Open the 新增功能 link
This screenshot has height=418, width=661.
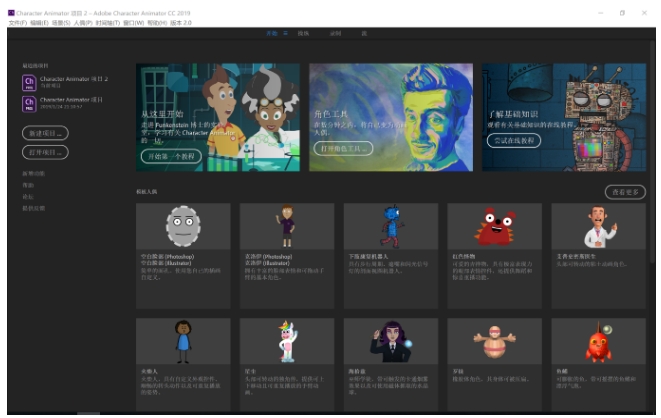34,174
